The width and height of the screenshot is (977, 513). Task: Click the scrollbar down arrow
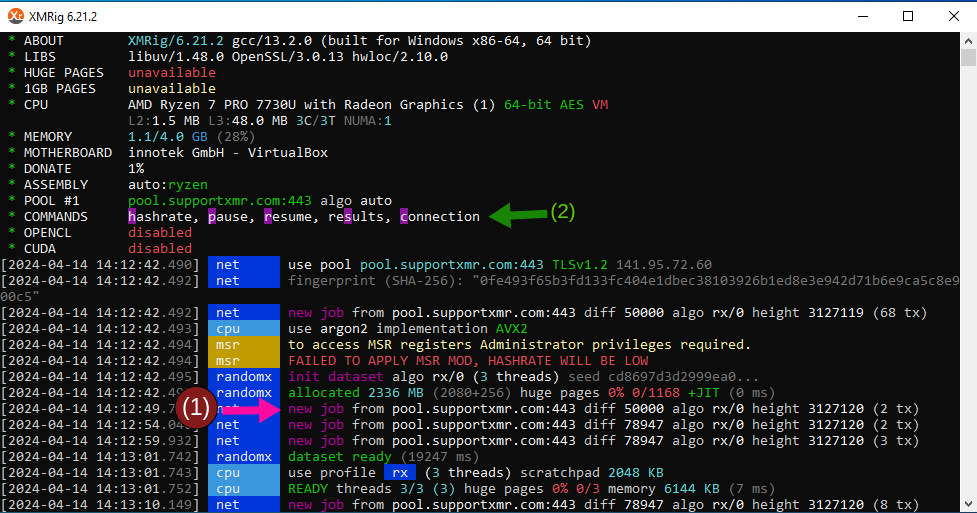pyautogui.click(x=968, y=504)
